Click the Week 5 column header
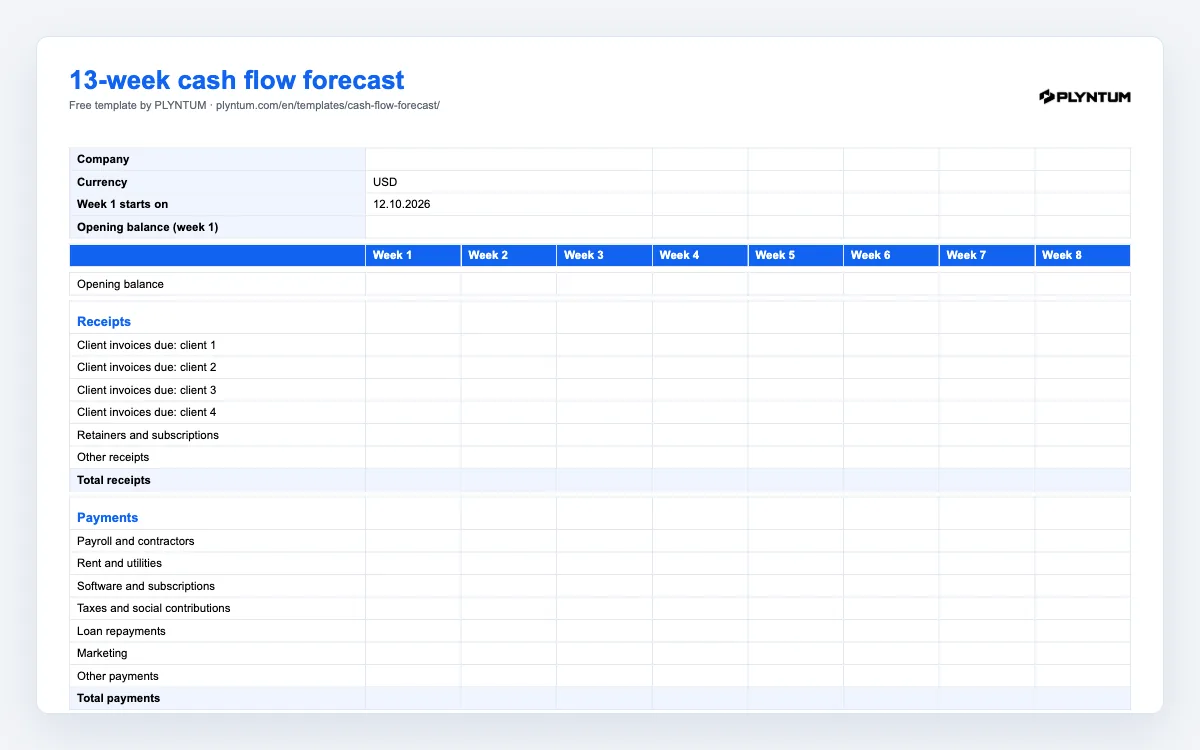This screenshot has height=750, width=1200. click(x=795, y=255)
